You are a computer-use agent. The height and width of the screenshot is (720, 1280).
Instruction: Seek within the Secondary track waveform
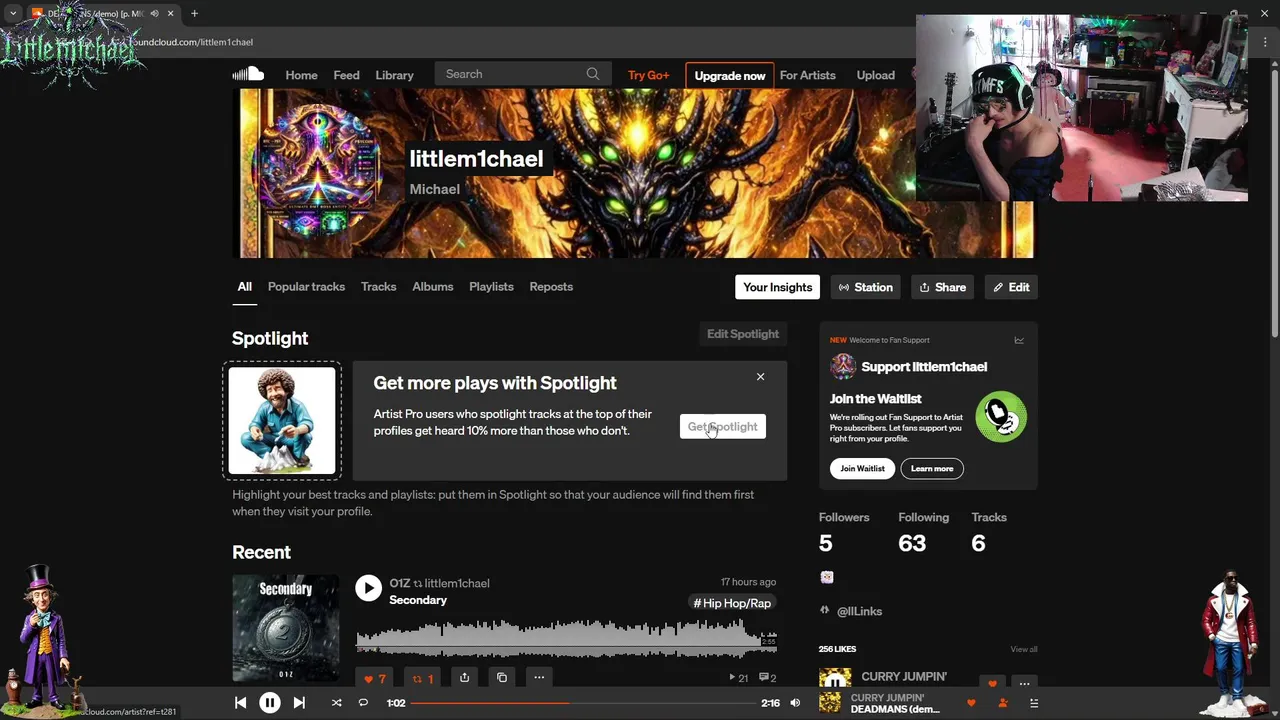pyautogui.click(x=566, y=638)
